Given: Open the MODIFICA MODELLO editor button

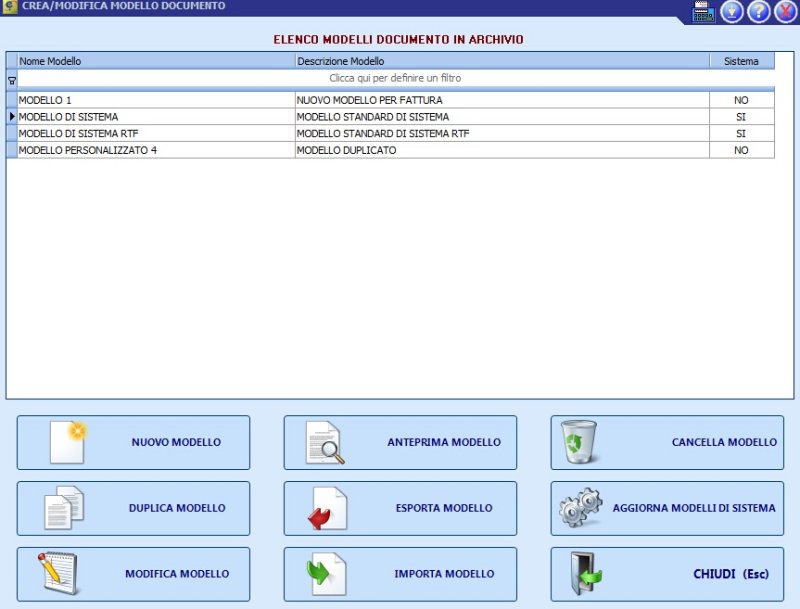Looking at the screenshot, I should pyautogui.click(x=133, y=574).
